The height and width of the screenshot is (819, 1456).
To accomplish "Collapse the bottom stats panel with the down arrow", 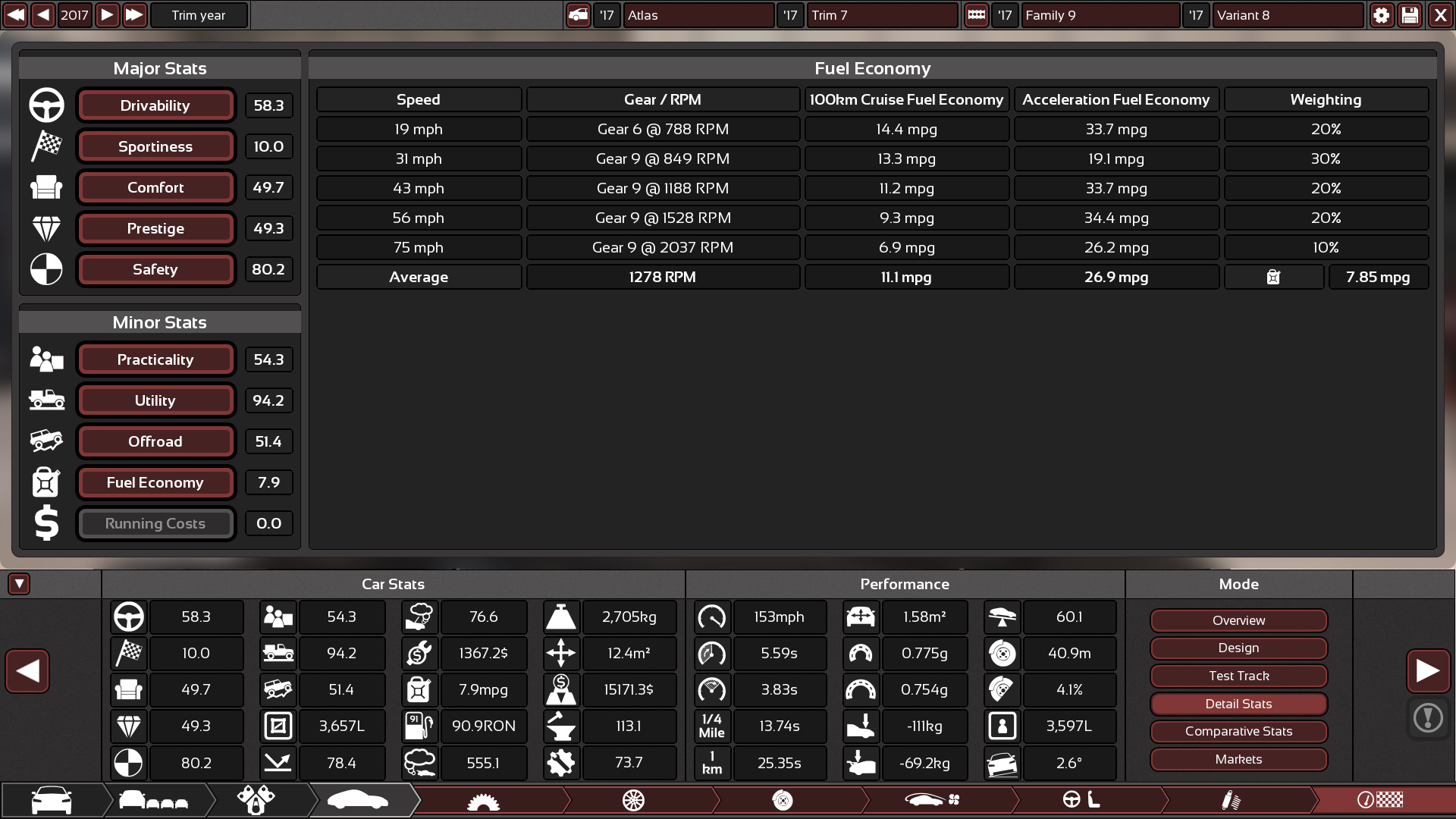I will [x=19, y=584].
